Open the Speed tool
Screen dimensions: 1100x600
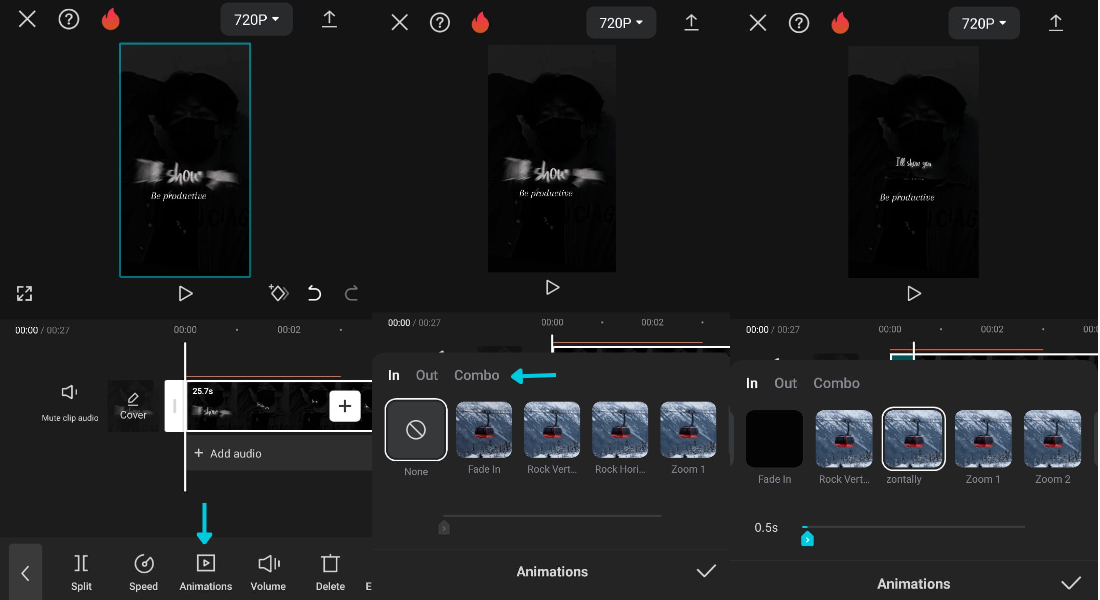pos(143,570)
